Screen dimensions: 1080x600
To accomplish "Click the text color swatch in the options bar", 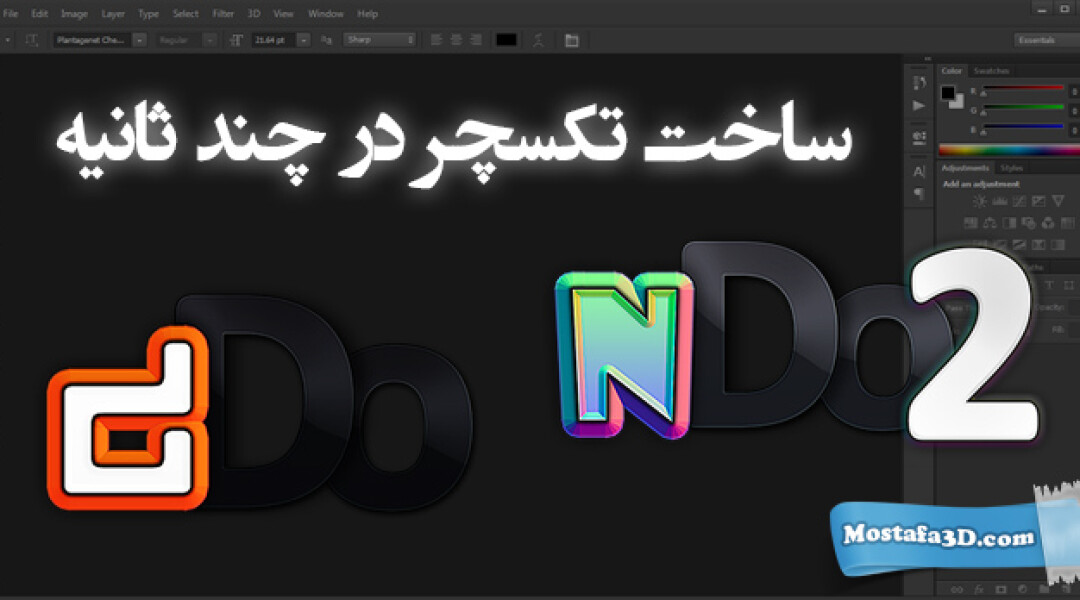I will pos(504,40).
